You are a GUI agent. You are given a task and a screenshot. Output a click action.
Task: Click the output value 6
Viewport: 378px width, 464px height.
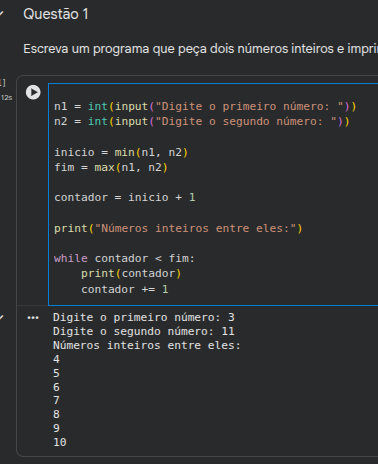pyautogui.click(x=56, y=387)
